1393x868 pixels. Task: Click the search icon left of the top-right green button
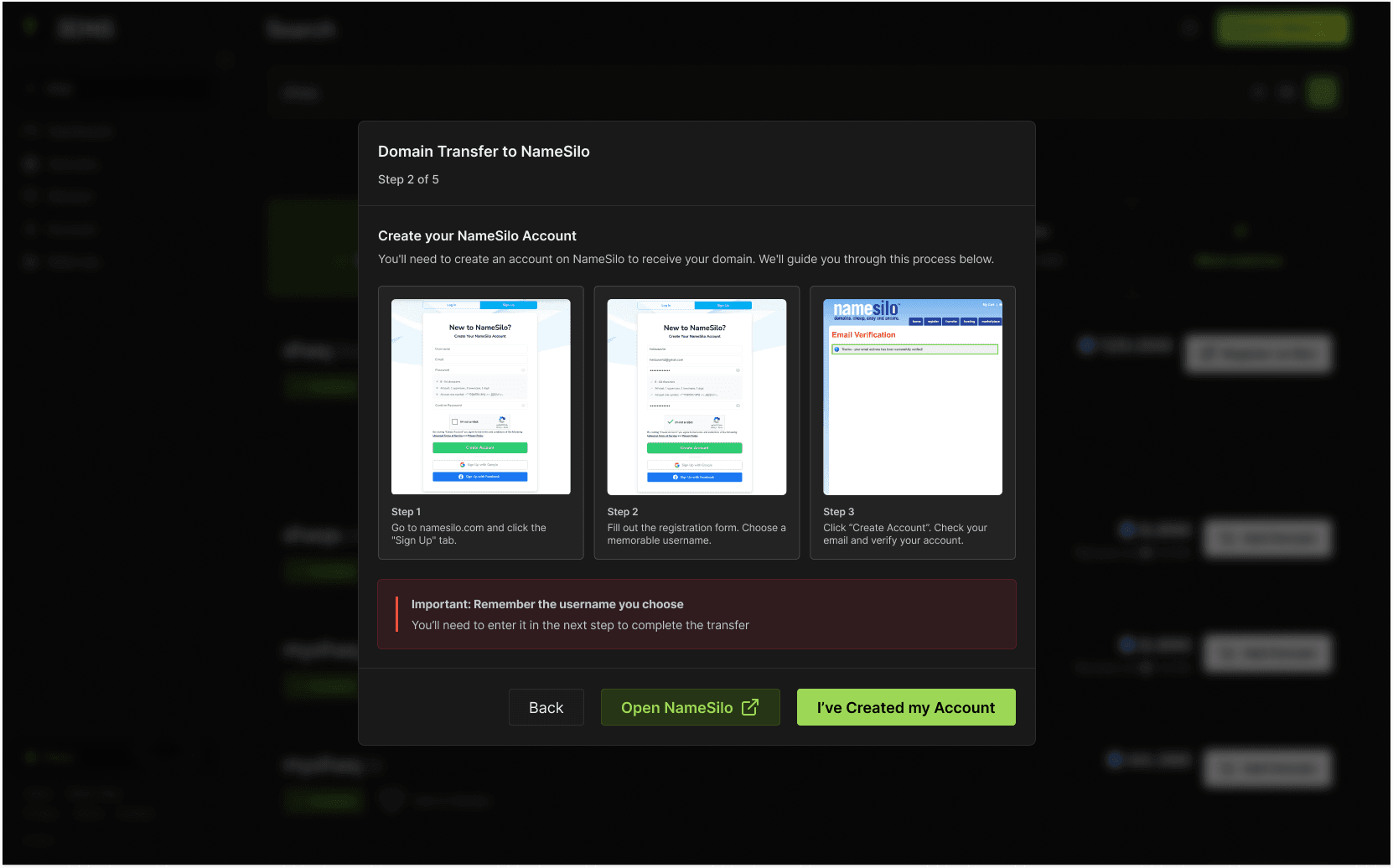(x=1189, y=28)
